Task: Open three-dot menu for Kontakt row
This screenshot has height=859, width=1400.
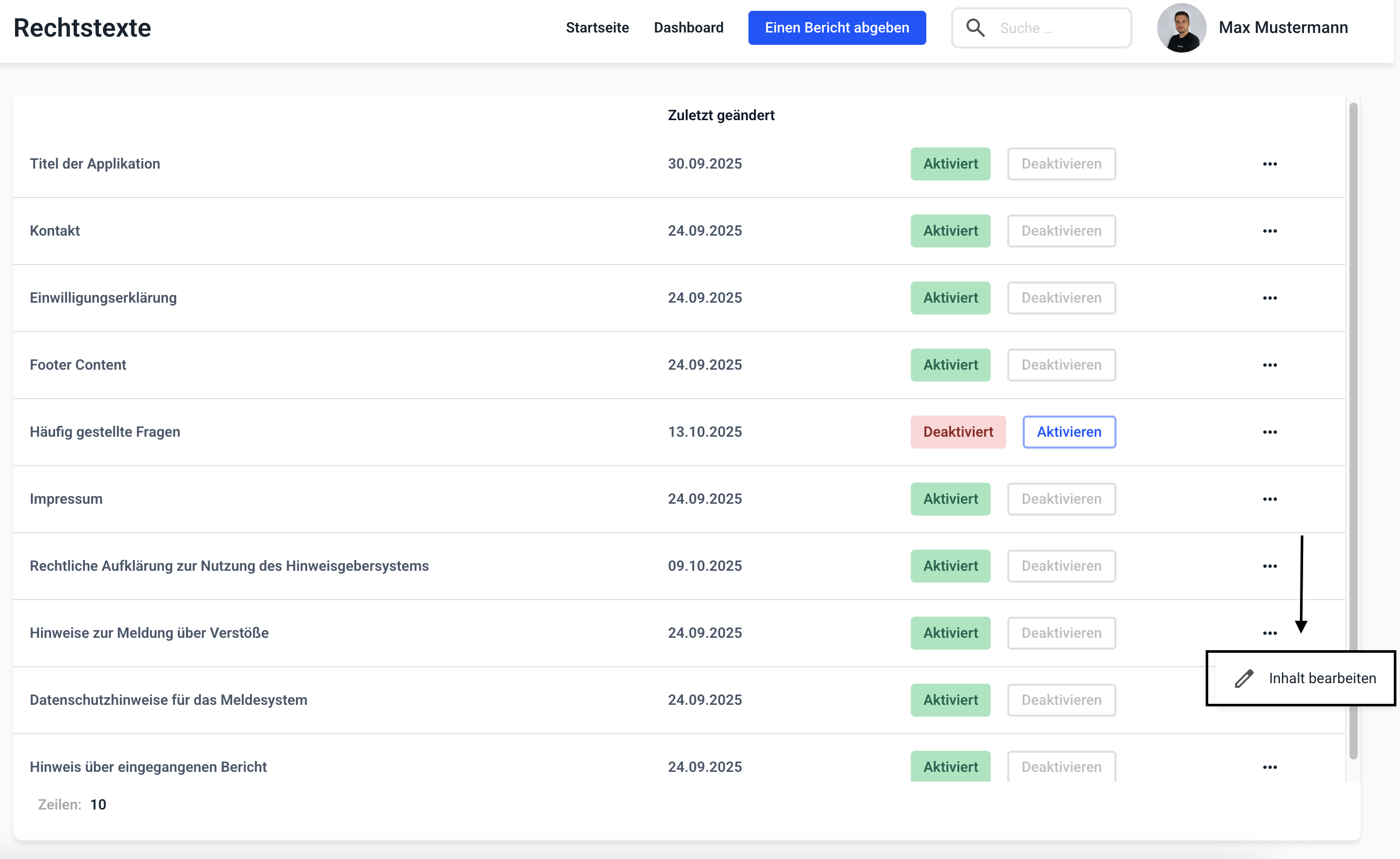Action: click(x=1269, y=232)
